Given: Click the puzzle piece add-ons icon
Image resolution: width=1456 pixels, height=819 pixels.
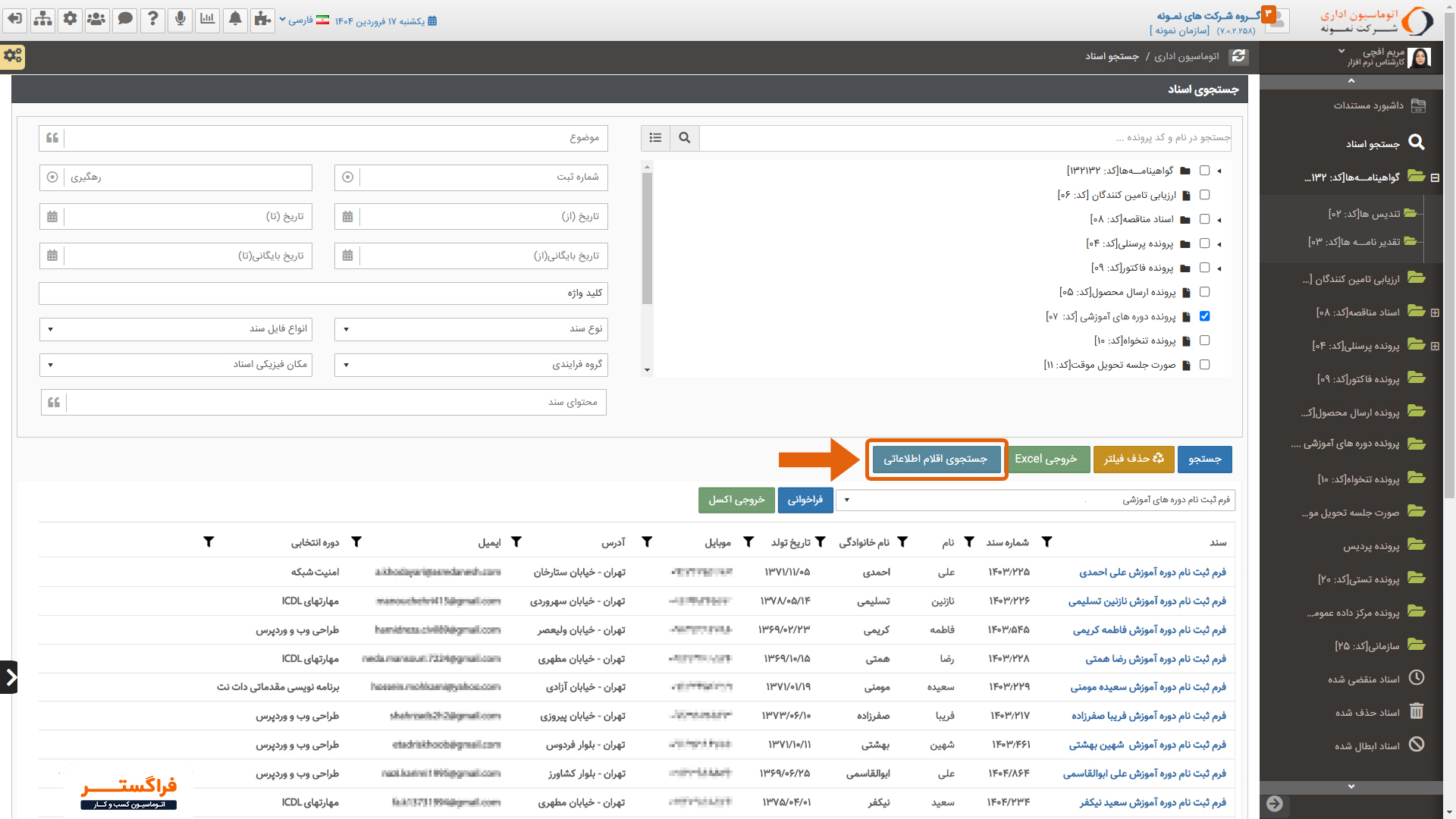Looking at the screenshot, I should click(262, 20).
